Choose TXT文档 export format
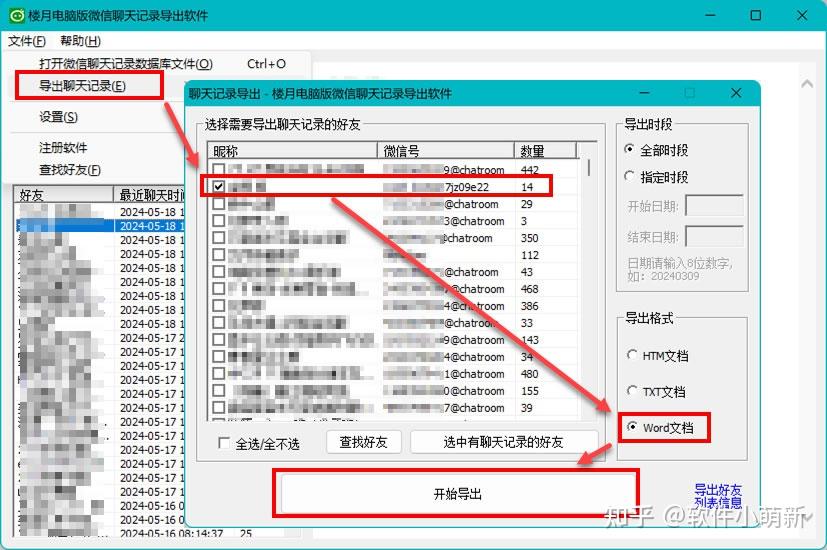The width and height of the screenshot is (827, 550). pyautogui.click(x=632, y=391)
